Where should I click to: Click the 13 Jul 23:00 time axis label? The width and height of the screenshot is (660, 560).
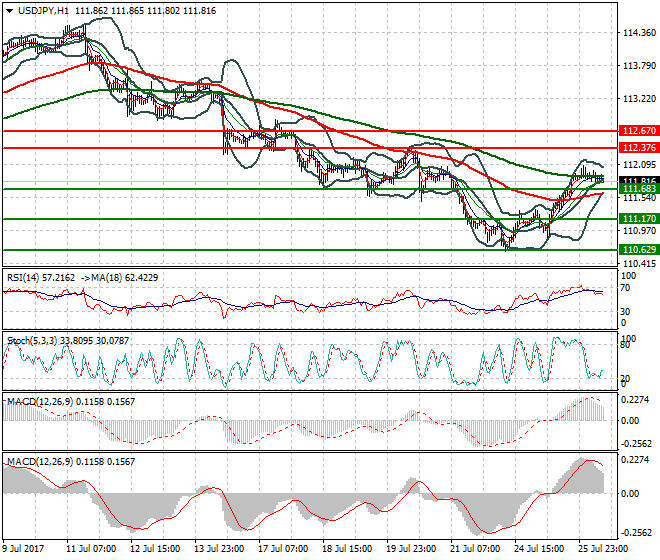pyautogui.click(x=219, y=549)
